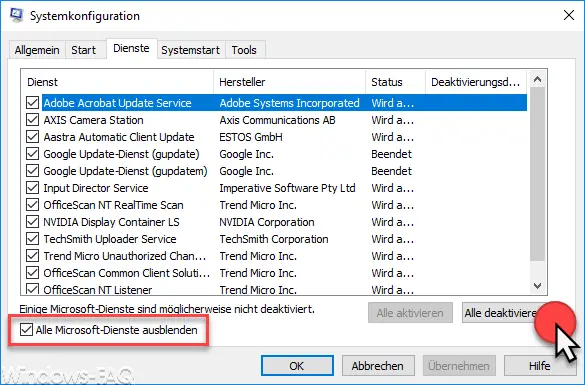
Task: Toggle Input Director Service checkbox
Action: pyautogui.click(x=32, y=188)
